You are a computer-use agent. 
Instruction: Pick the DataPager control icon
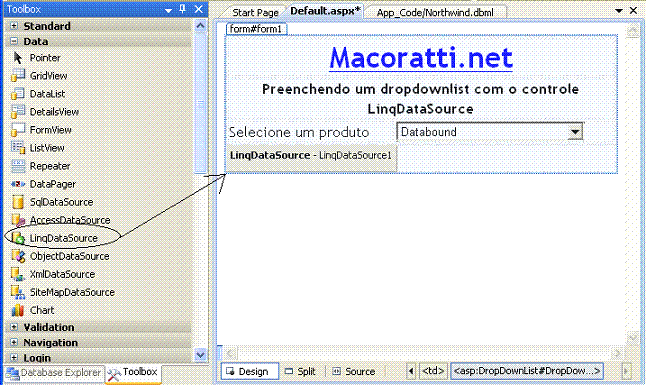click(18, 184)
